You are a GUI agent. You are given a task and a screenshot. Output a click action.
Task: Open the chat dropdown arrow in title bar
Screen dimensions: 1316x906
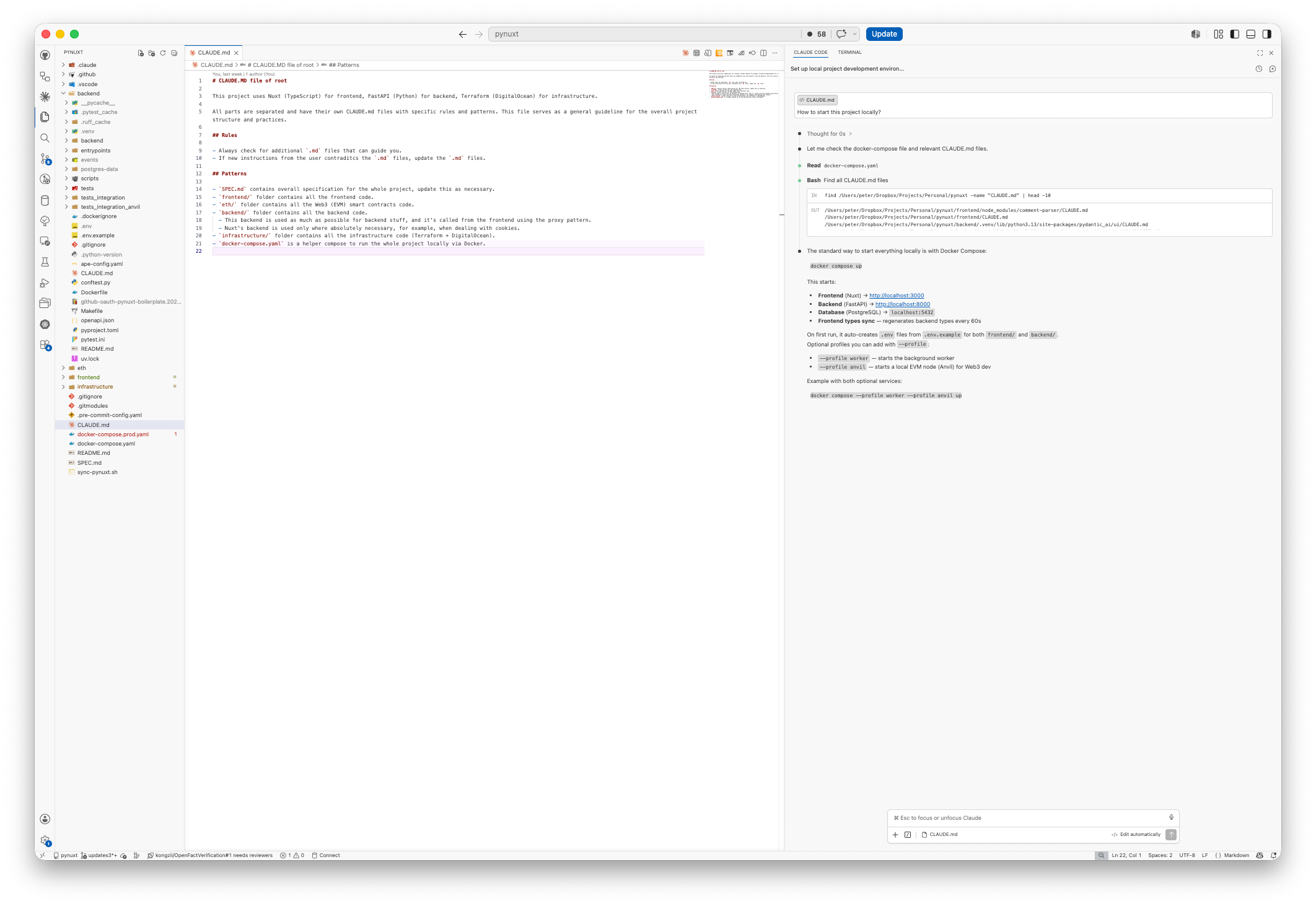click(x=855, y=34)
